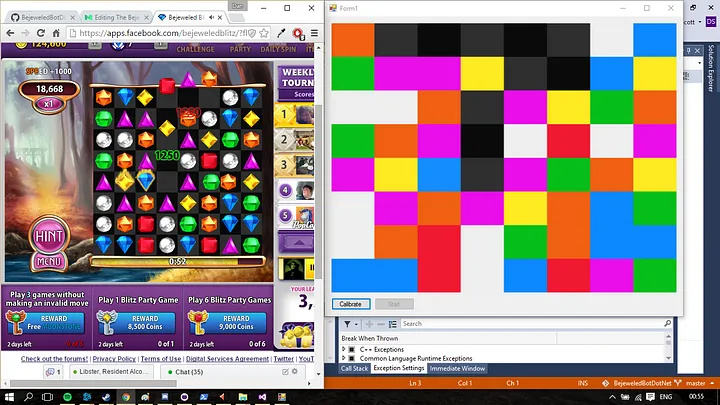
Task: Open Digital Services Agreement link
Action: 227,359
